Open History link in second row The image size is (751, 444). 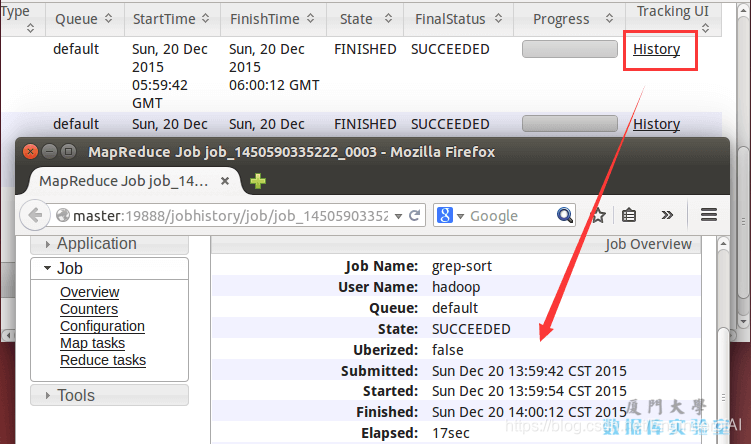(656, 124)
